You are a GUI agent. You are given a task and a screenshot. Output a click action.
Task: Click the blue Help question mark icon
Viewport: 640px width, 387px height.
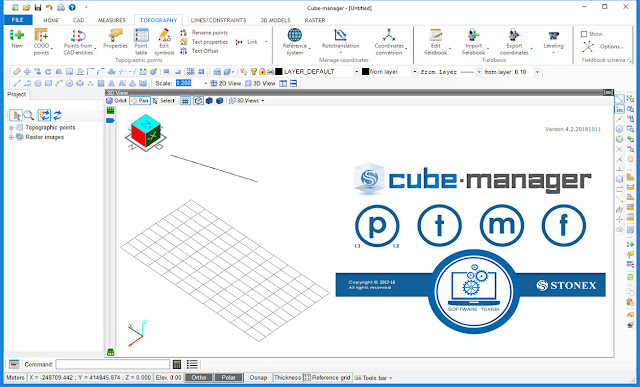tap(72, 7)
